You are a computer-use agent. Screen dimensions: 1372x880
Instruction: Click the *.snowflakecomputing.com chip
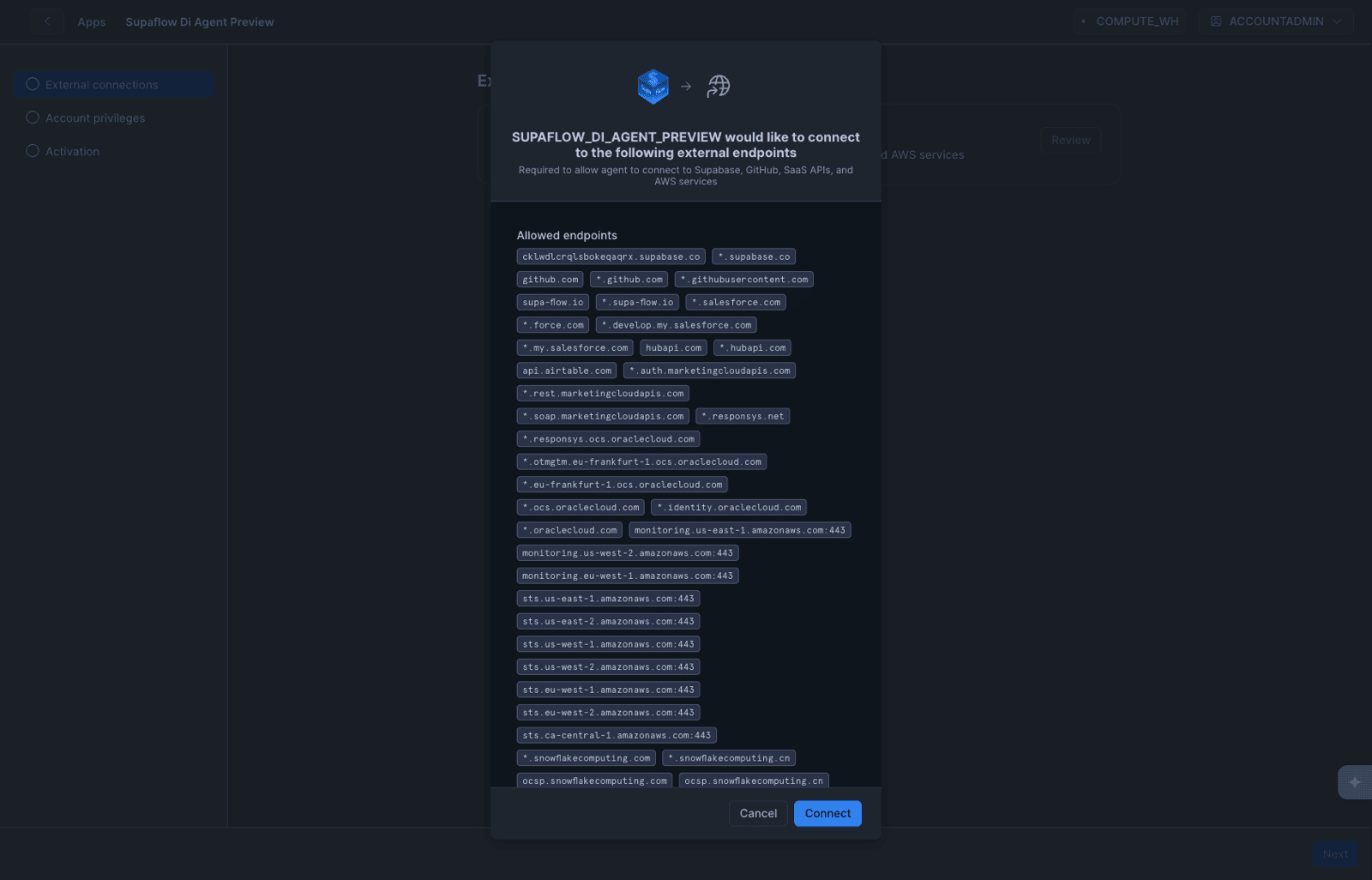587,758
